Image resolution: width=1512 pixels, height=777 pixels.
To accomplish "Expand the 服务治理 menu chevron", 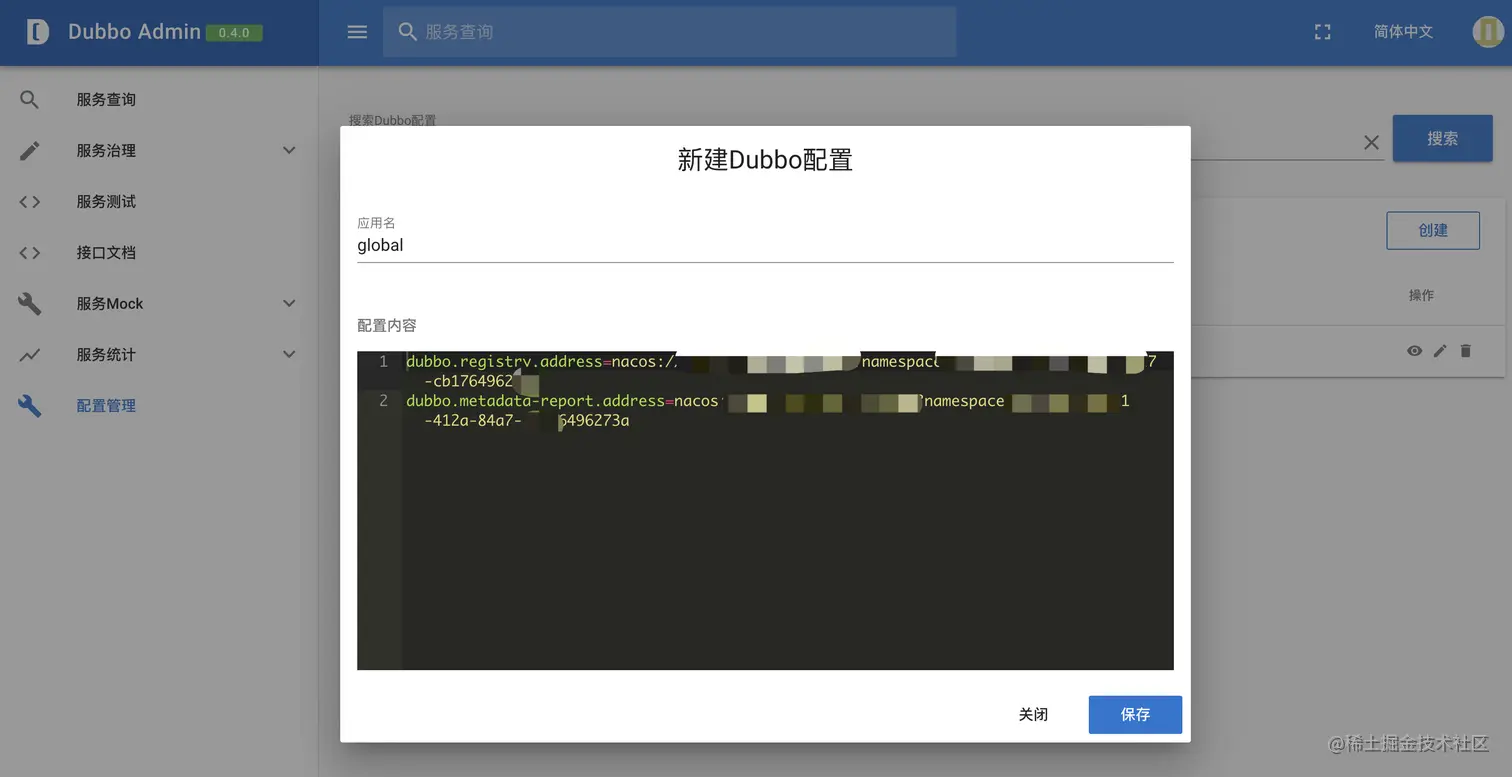I will tap(289, 151).
